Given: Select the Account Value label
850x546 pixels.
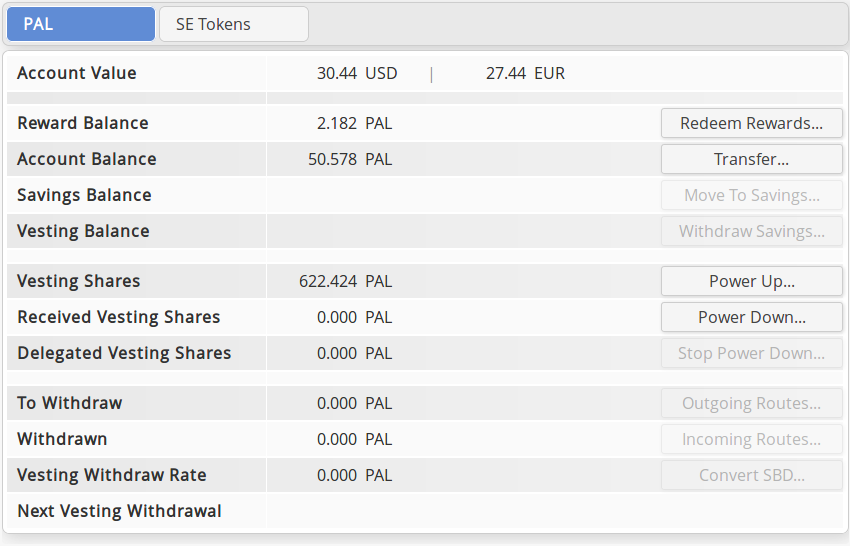Looking at the screenshot, I should 77,73.
